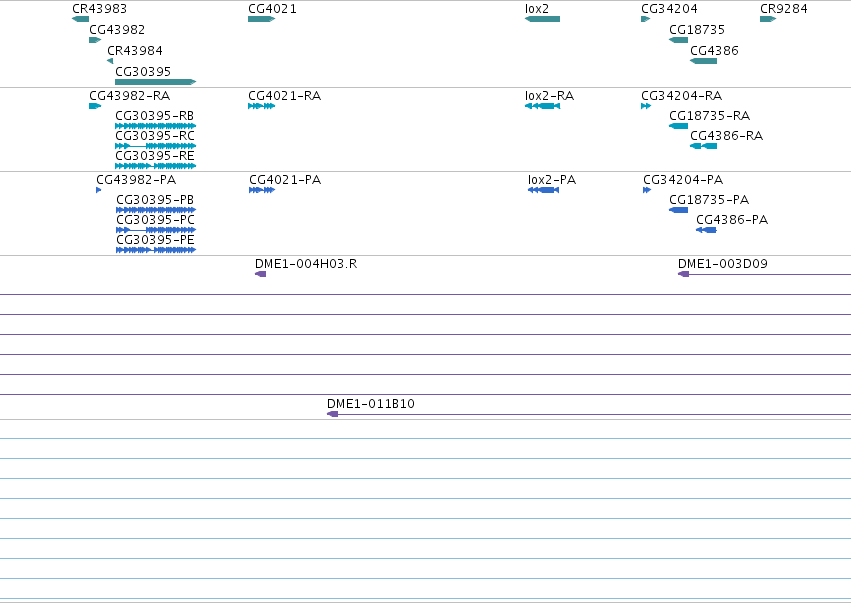851x603 pixels.
Task: Select the CG4386-RA transcript glyph
Action: point(703,146)
